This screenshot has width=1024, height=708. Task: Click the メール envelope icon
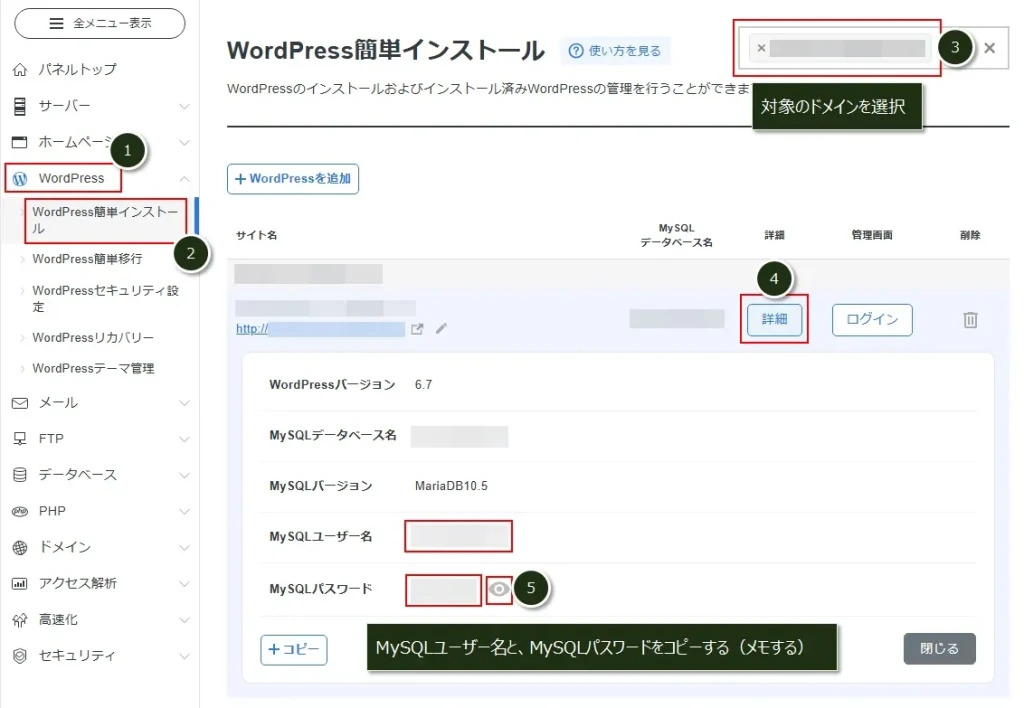point(20,403)
